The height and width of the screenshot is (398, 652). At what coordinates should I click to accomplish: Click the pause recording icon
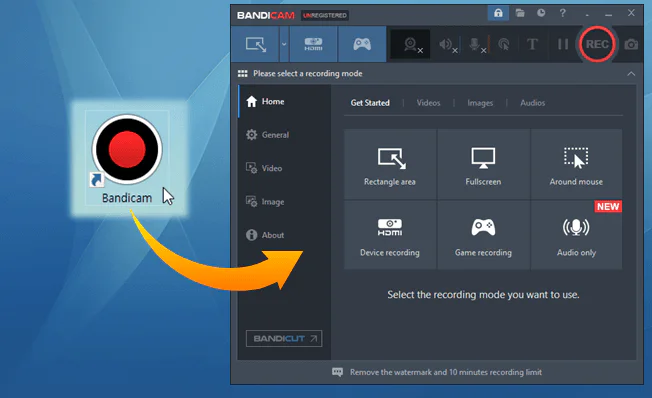click(x=563, y=44)
